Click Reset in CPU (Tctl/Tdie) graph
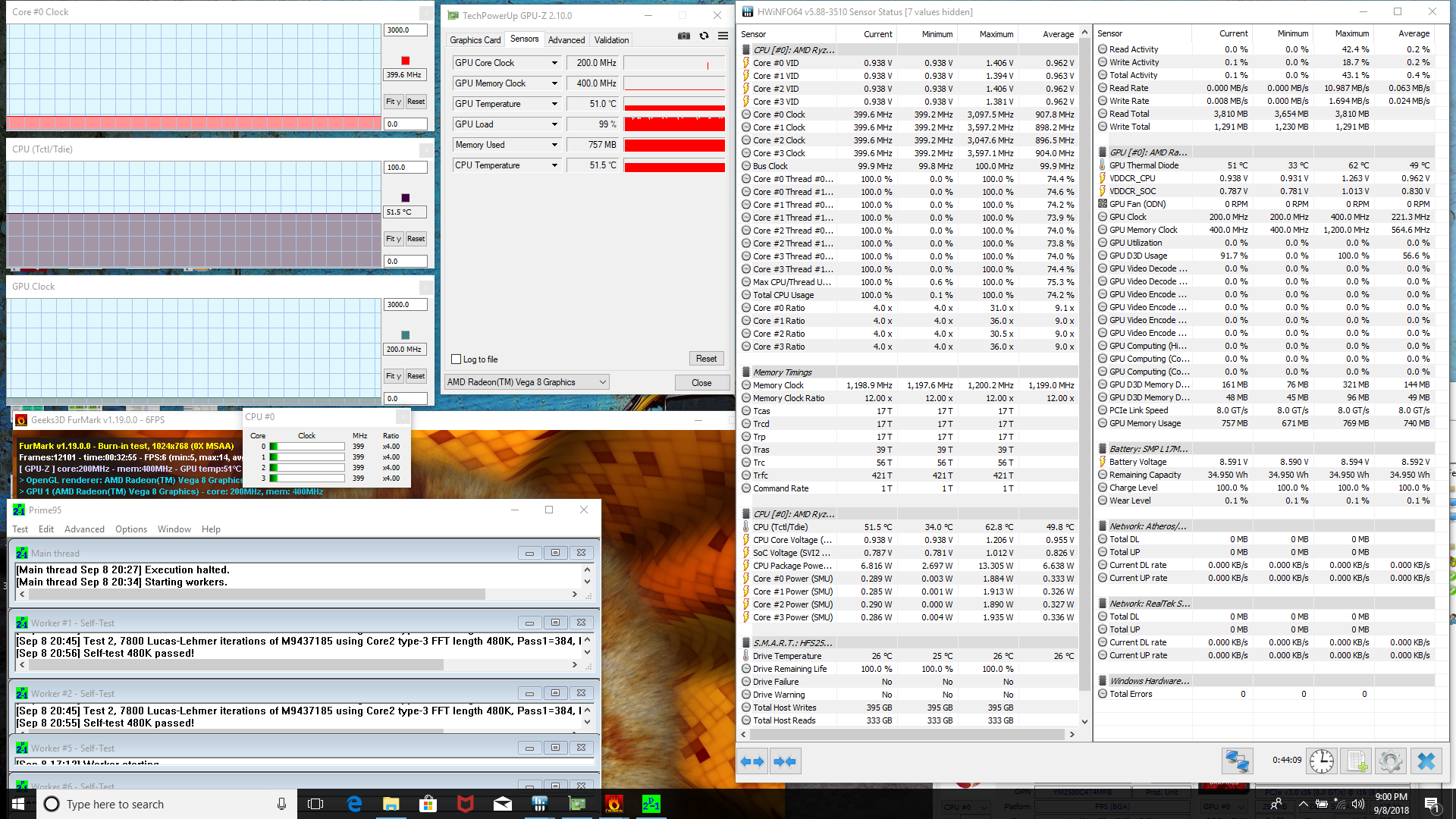The width and height of the screenshot is (1456, 819). coord(416,239)
